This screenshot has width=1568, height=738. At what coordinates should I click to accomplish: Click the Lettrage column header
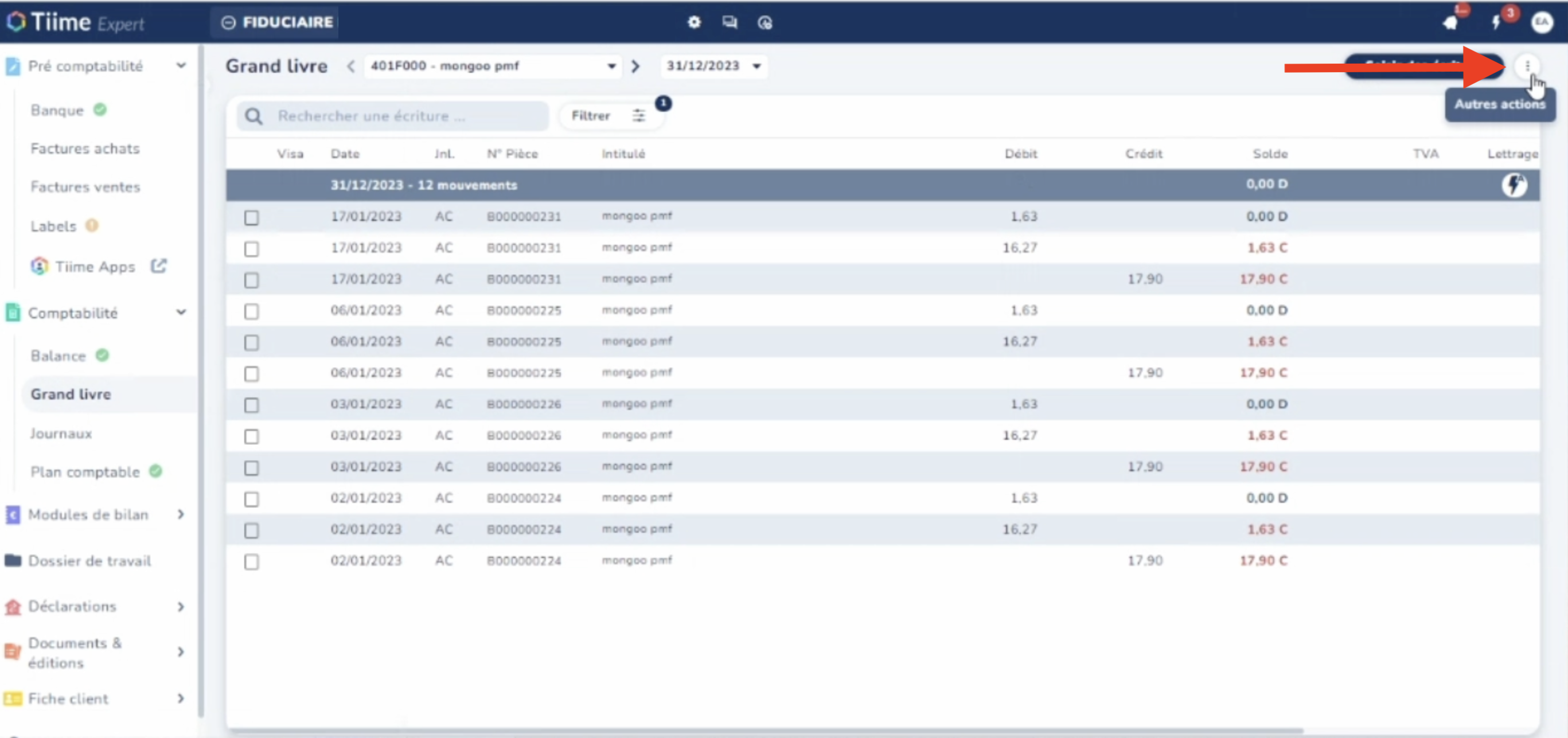pos(1512,154)
